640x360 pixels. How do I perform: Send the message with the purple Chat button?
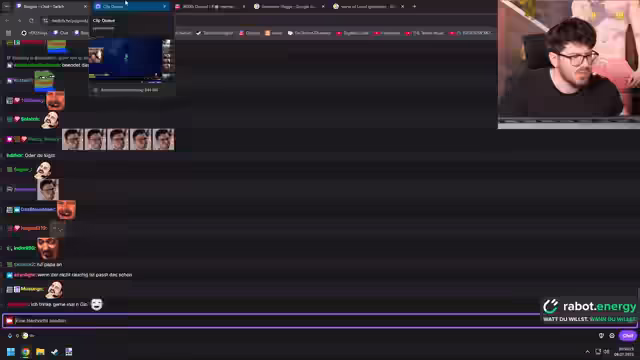pyautogui.click(x=628, y=336)
